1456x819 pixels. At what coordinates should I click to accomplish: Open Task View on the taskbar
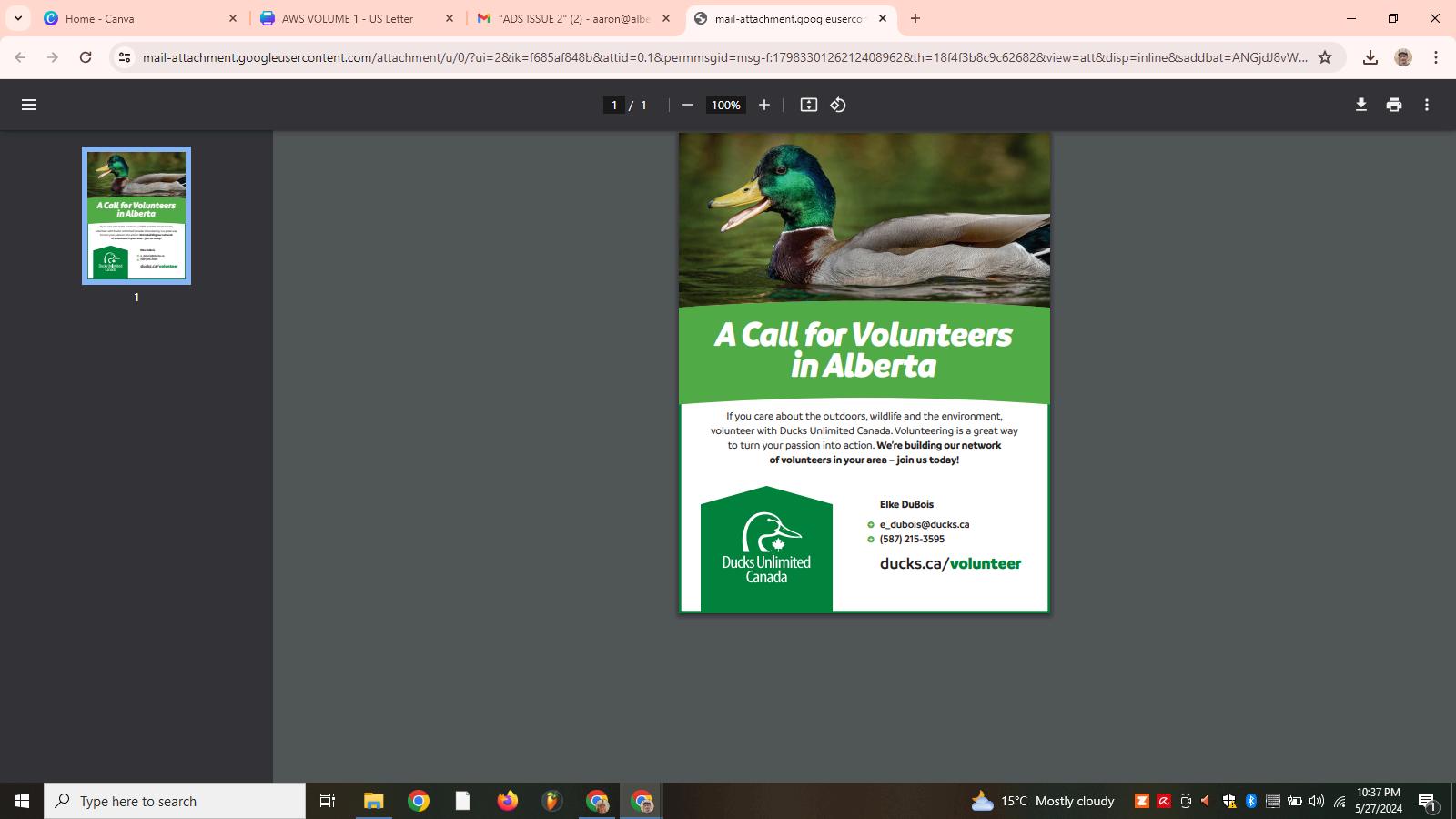pyautogui.click(x=328, y=801)
